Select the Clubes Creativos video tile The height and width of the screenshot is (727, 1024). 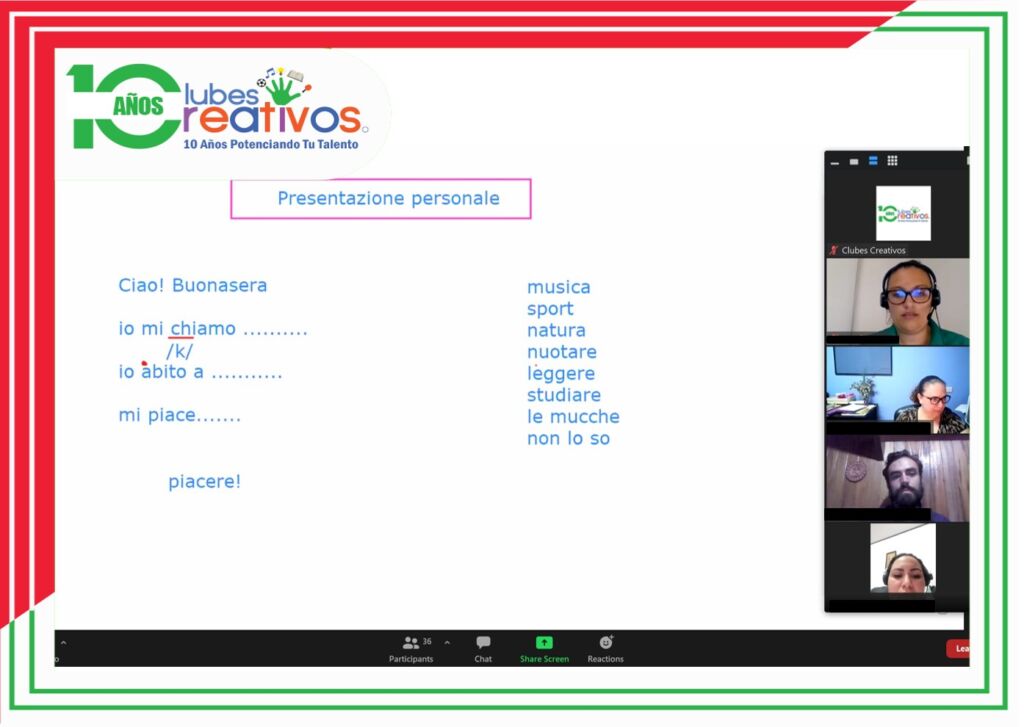[902, 213]
